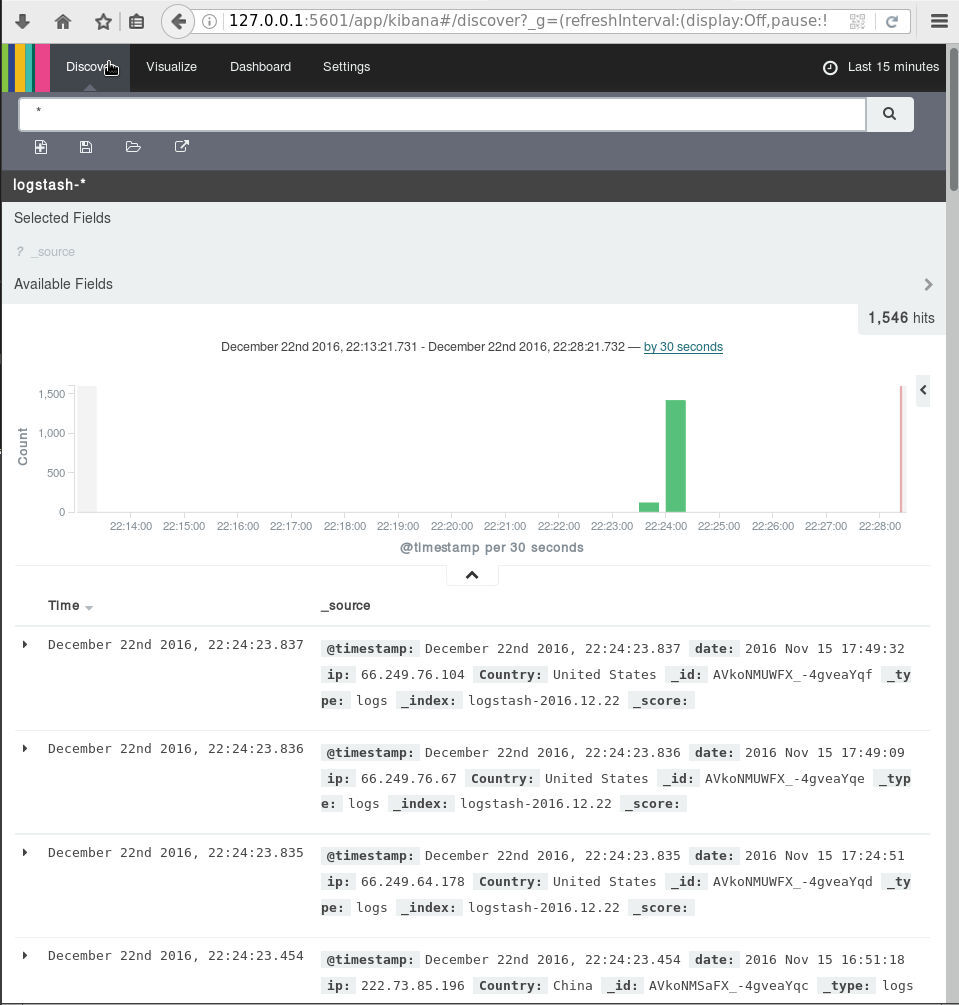The width and height of the screenshot is (959, 1005).
Task: Collapse the histogram with the up chevron
Action: (472, 575)
